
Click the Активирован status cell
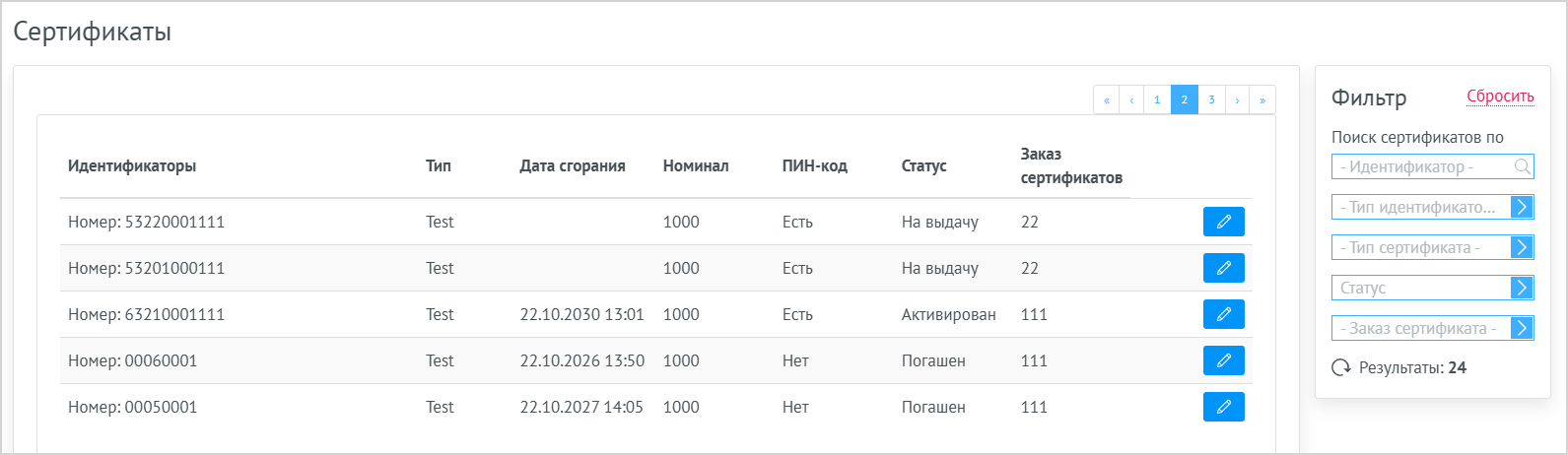[x=948, y=314]
